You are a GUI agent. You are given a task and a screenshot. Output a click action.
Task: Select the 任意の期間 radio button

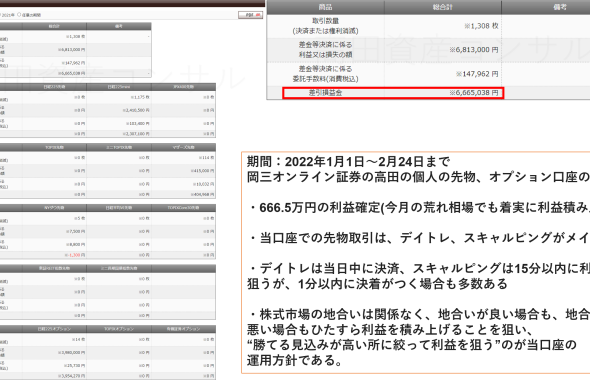[19, 15]
